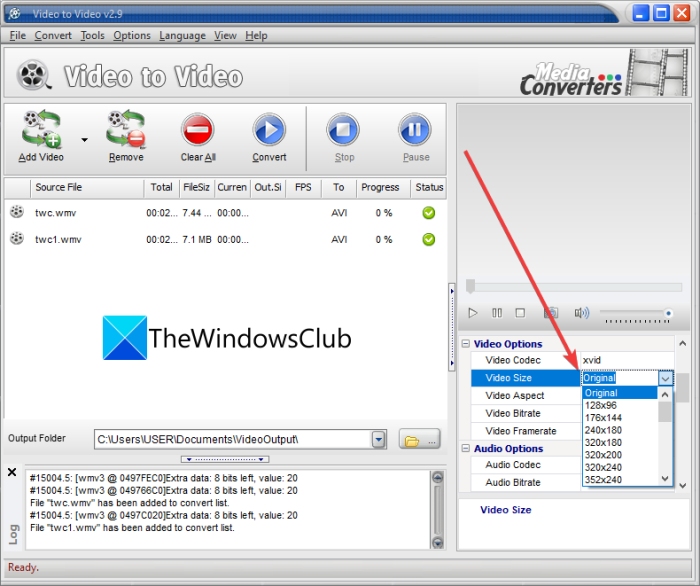Choose 128x96 video size
The width and height of the screenshot is (700, 586).
click(620, 405)
